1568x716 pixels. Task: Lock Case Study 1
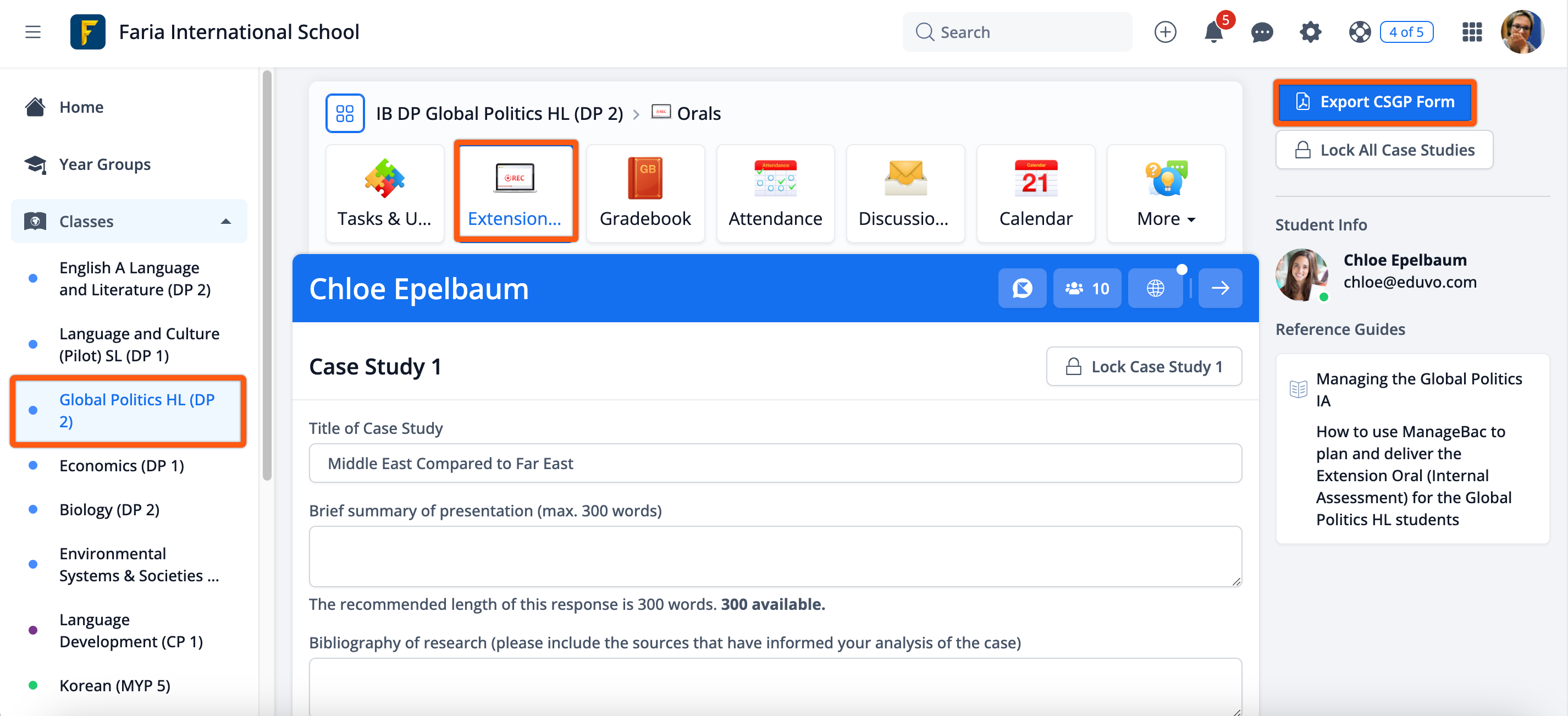[1143, 366]
